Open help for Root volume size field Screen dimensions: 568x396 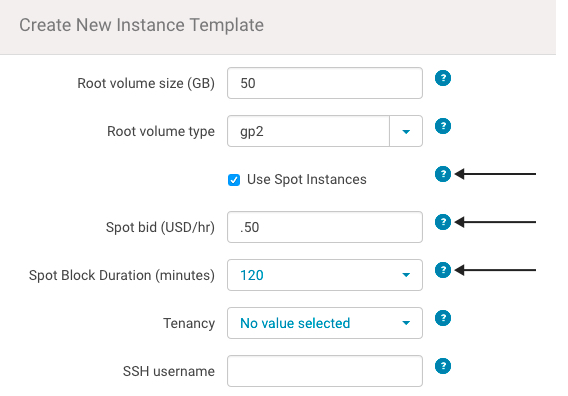443,78
